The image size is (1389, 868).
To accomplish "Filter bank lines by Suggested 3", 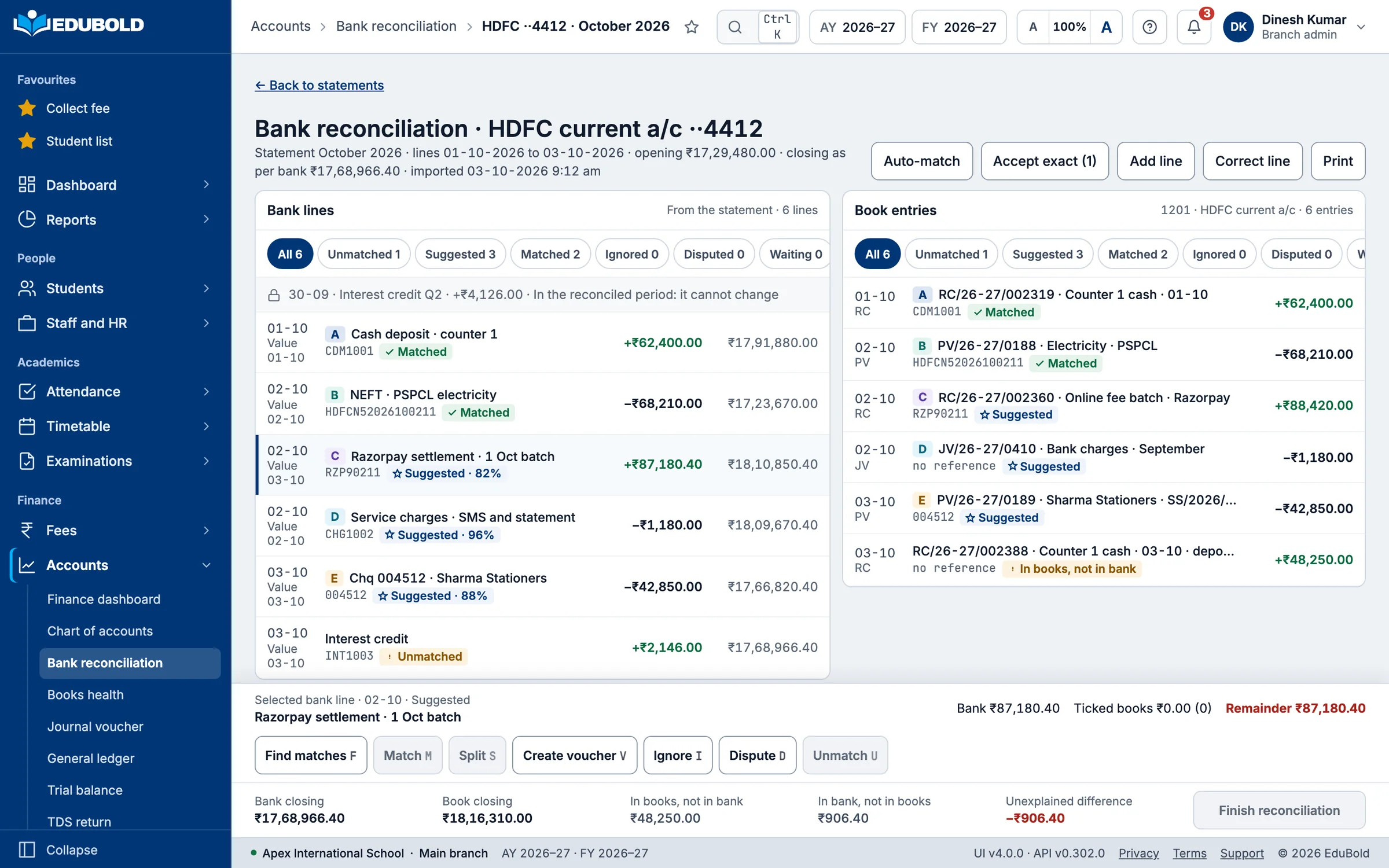I will pos(460,254).
